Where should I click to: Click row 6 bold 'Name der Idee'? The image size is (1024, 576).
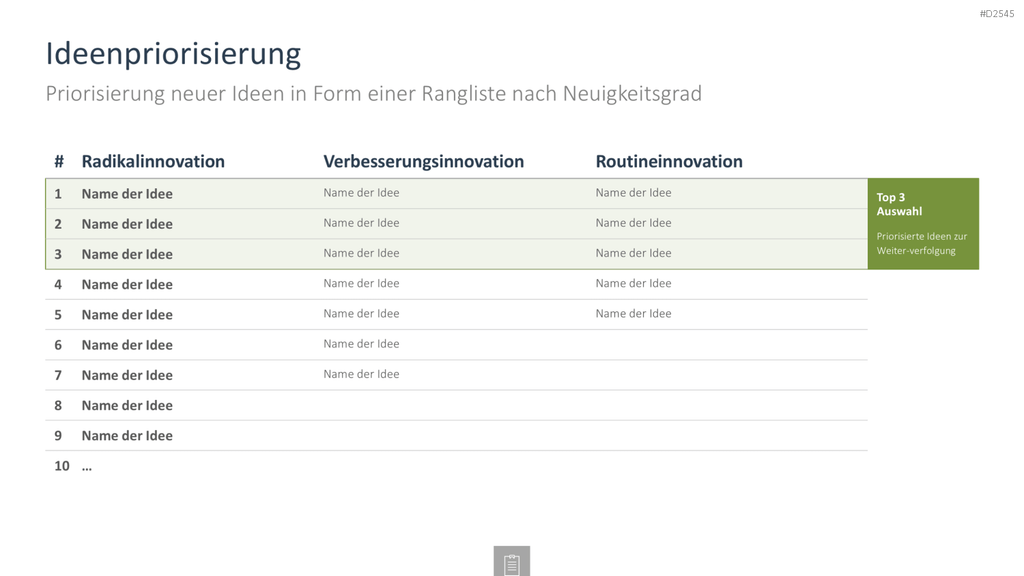pos(127,345)
